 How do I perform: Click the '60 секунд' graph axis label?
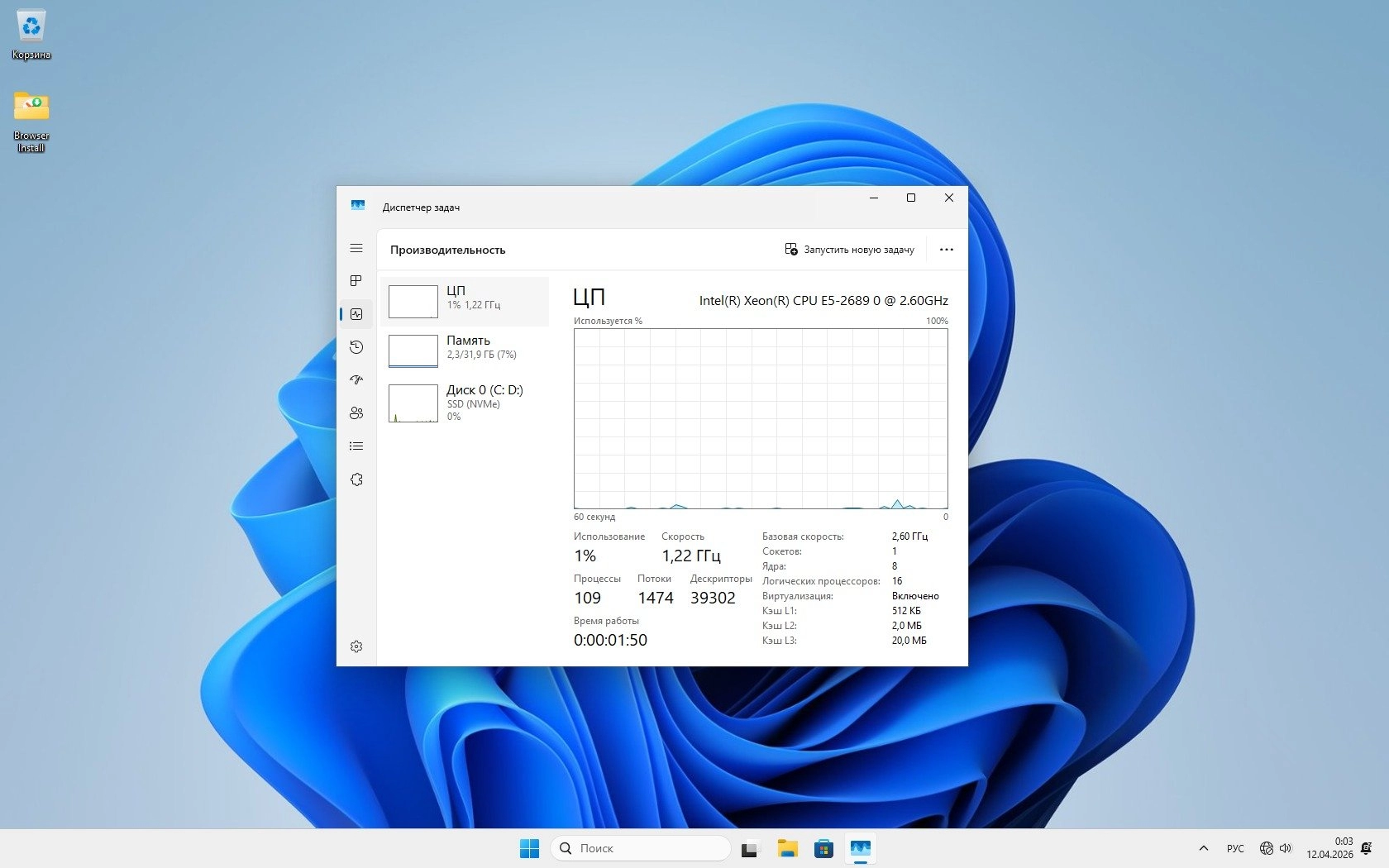594,517
